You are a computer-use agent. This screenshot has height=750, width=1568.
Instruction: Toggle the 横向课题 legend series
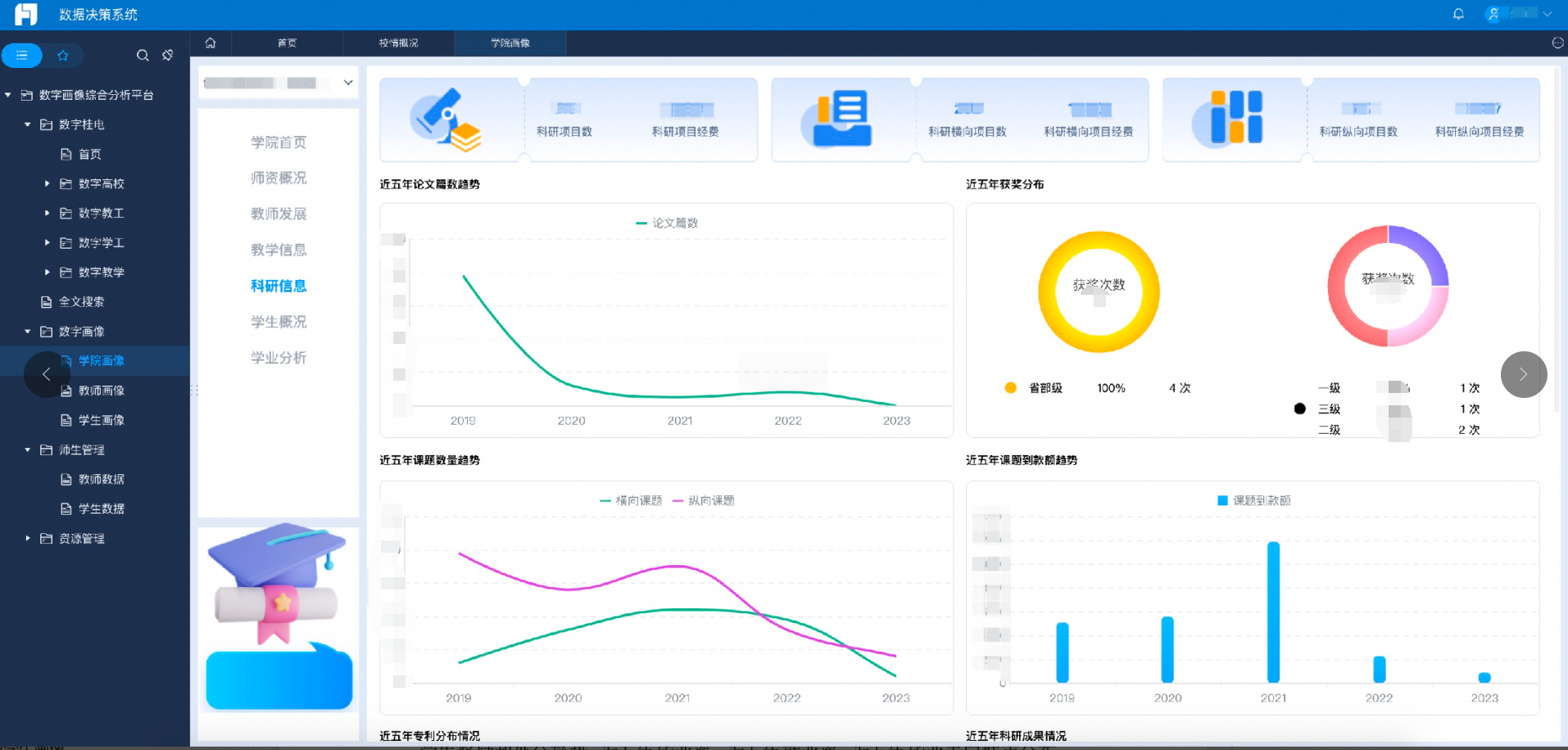pyautogui.click(x=630, y=500)
